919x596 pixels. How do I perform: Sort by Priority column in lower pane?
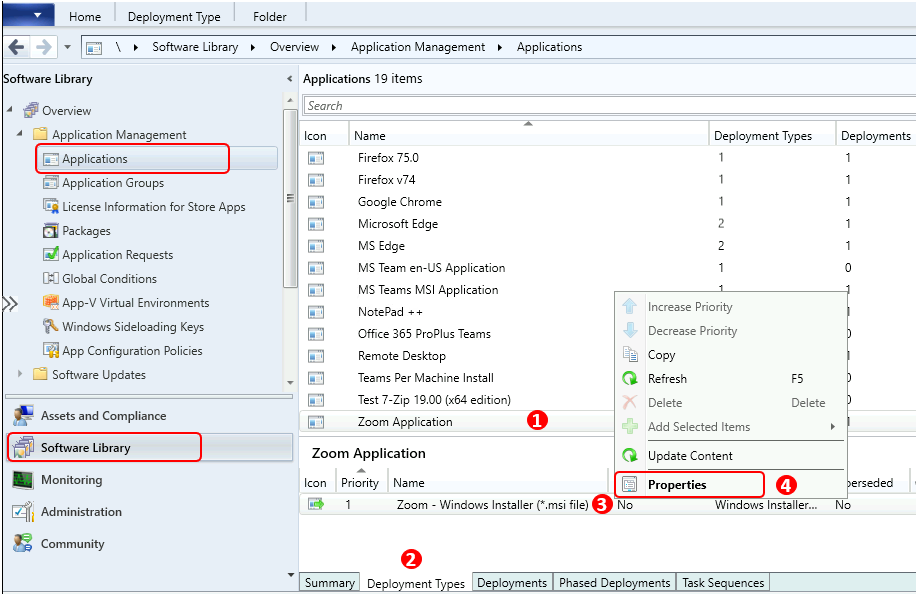pos(360,482)
